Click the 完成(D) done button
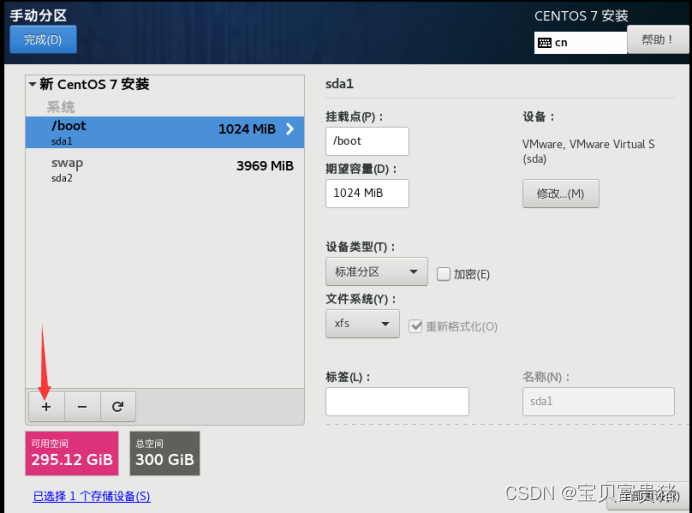Screen dimensions: 692x513 (43, 39)
